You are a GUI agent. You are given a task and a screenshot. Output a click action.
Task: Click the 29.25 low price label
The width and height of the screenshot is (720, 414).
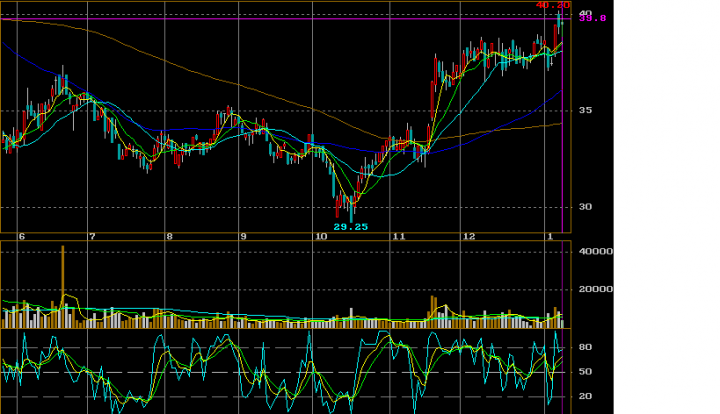click(350, 227)
